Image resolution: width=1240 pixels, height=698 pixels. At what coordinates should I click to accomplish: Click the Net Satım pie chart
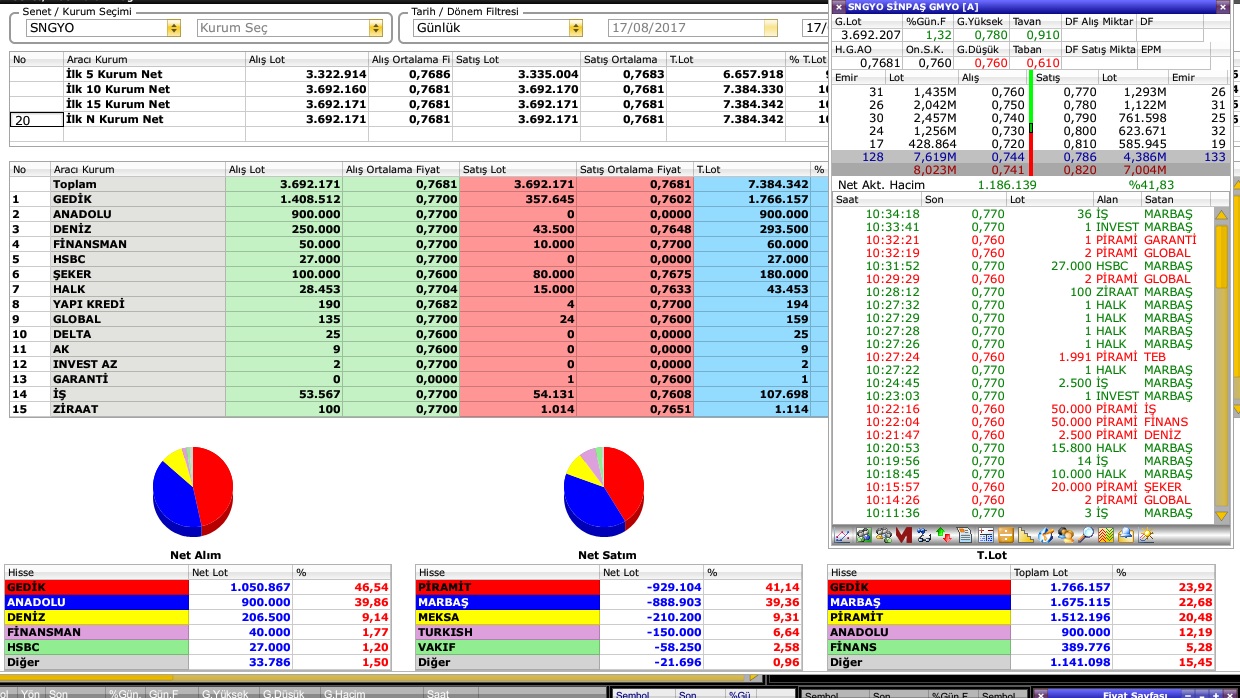point(604,490)
